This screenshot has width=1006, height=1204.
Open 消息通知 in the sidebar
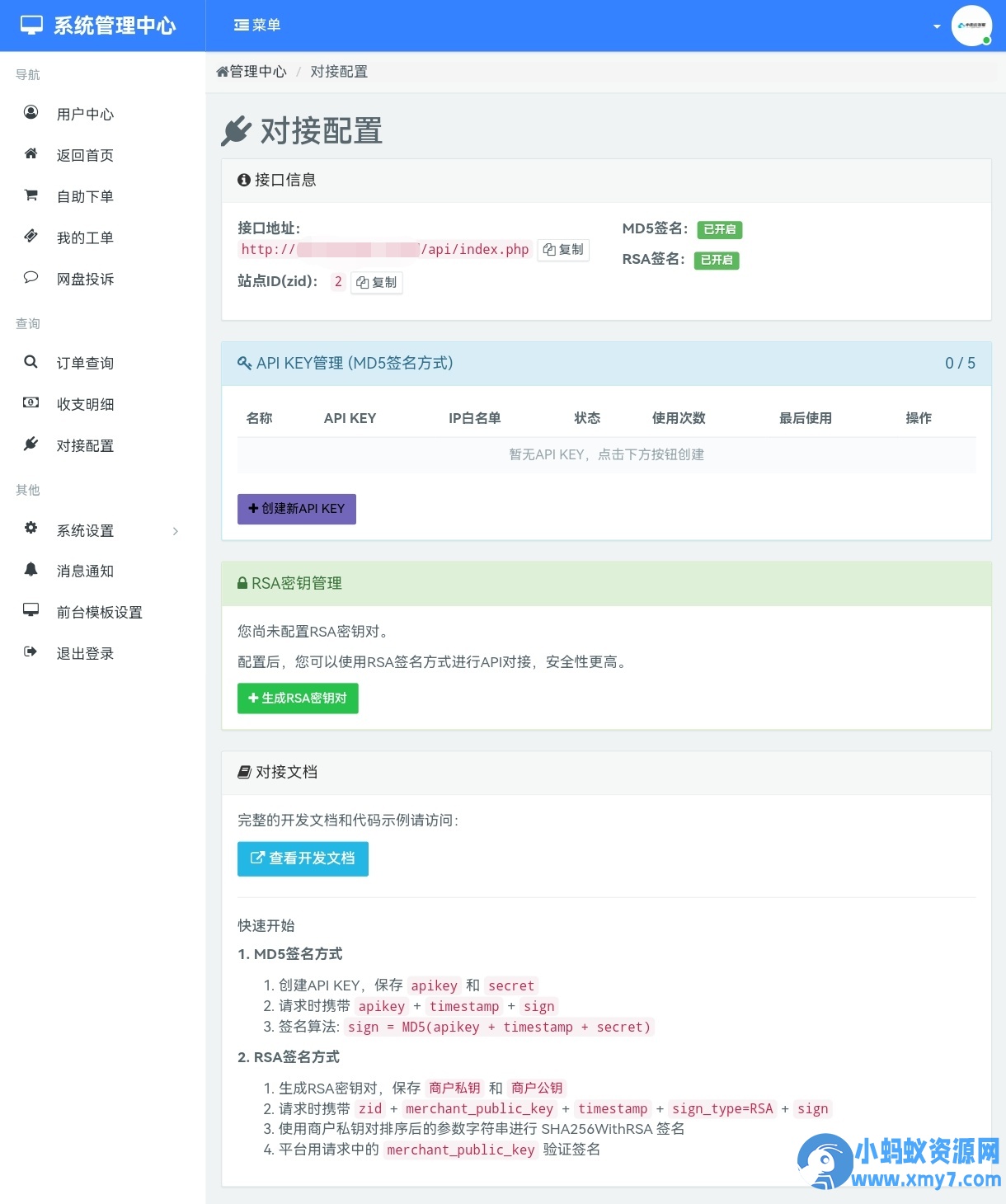(85, 571)
